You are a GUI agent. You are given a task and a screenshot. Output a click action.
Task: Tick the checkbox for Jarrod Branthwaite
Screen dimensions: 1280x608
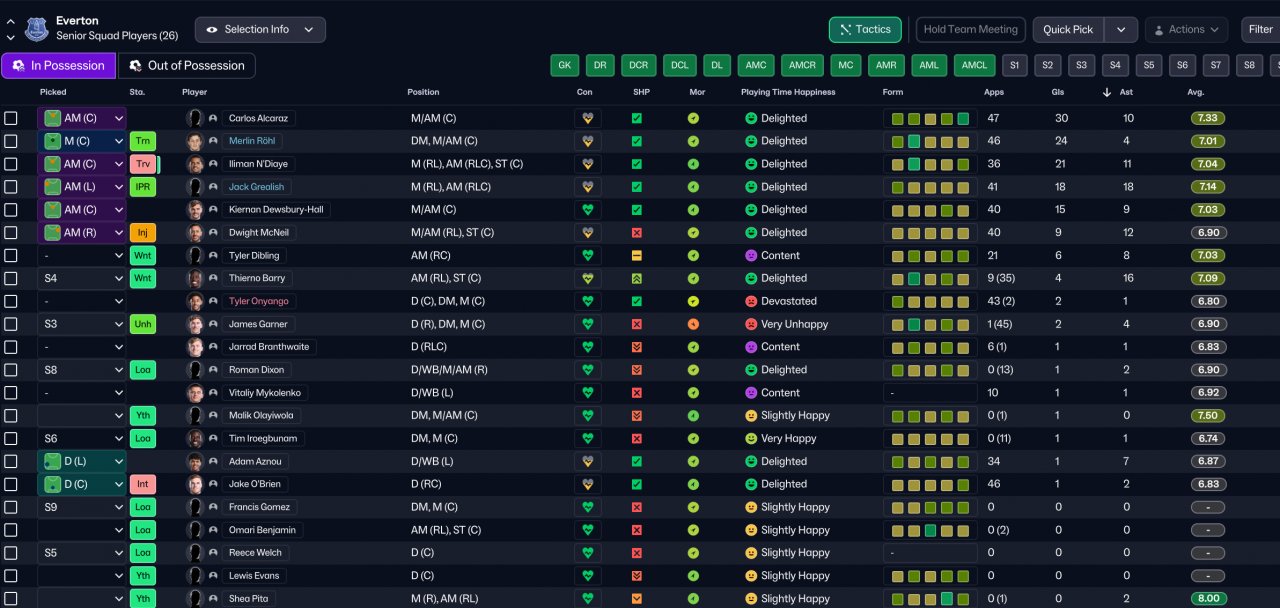click(x=11, y=347)
